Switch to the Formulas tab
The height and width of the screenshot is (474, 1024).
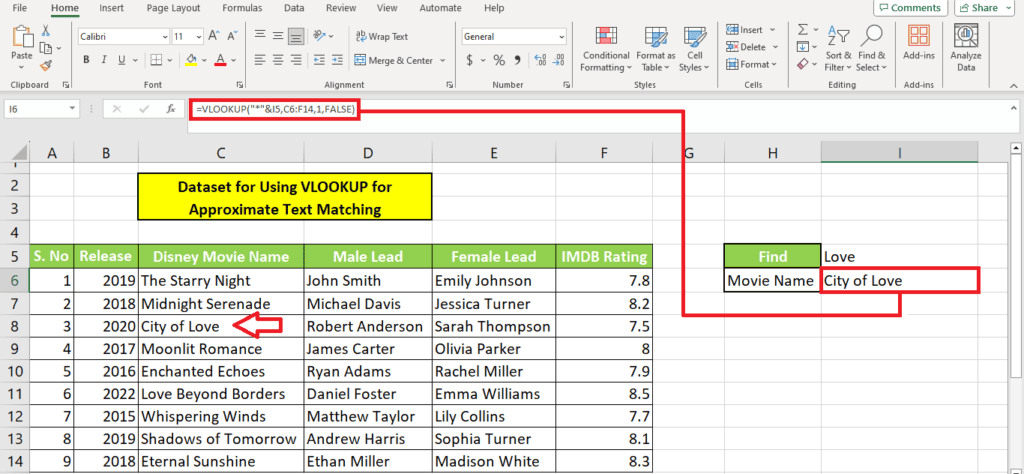point(242,8)
